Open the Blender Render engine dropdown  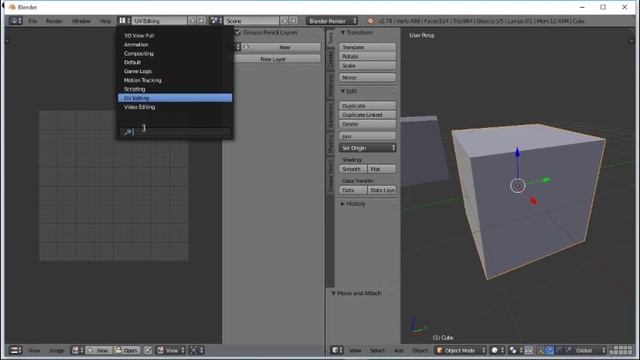332,20
